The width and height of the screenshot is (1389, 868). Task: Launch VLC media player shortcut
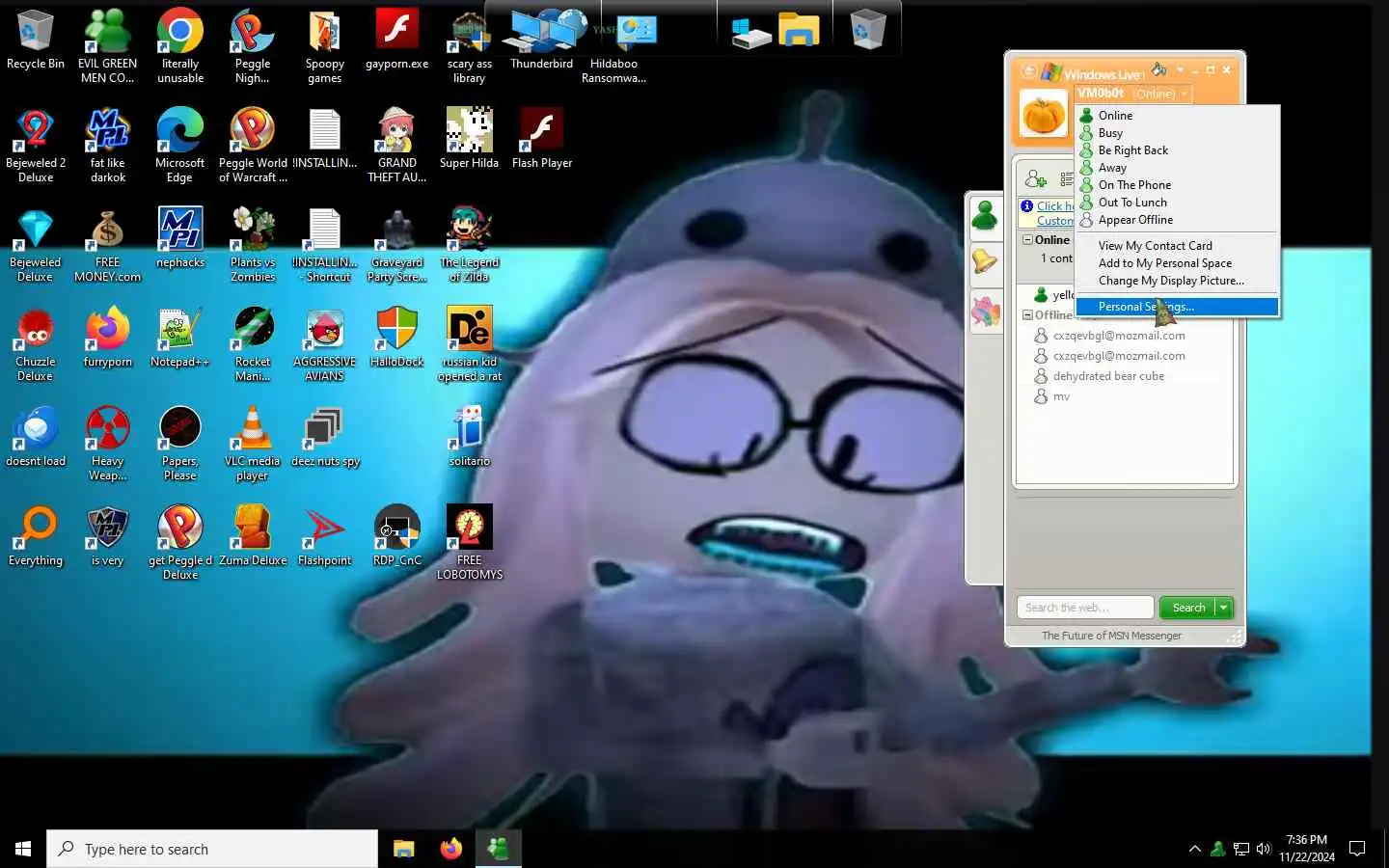(253, 444)
